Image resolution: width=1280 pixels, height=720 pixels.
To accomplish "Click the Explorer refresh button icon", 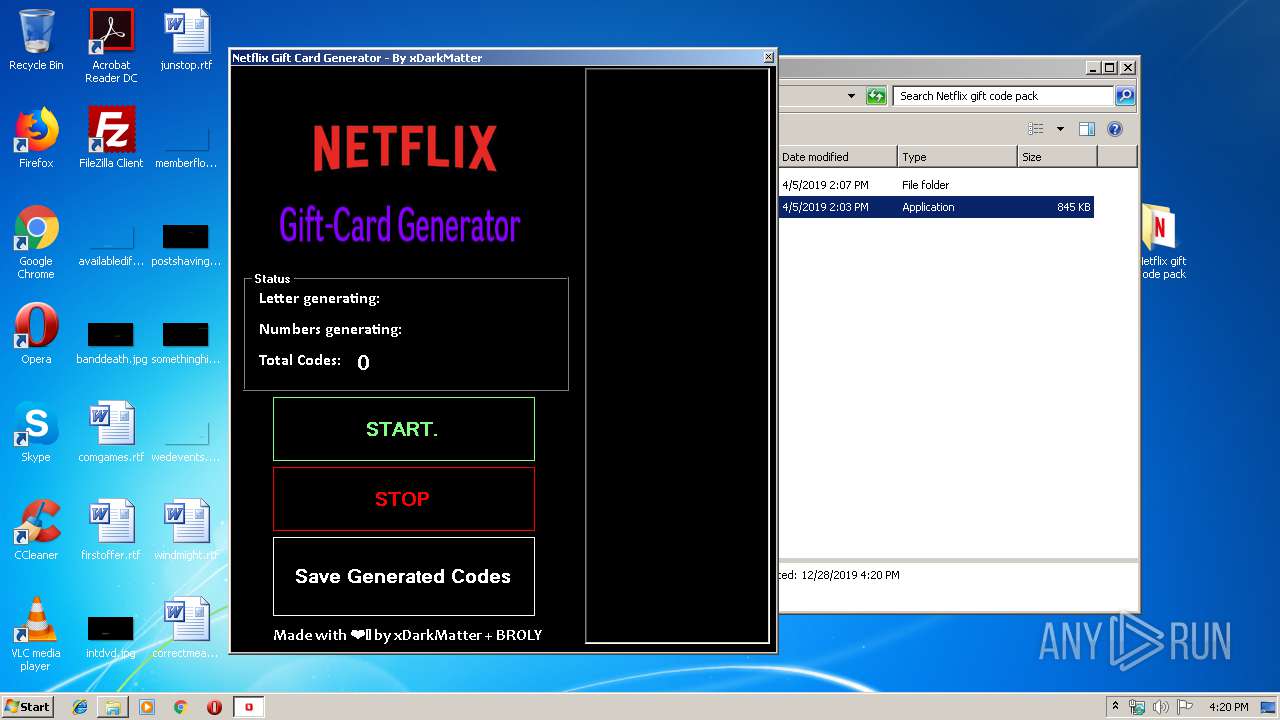I will [x=876, y=96].
